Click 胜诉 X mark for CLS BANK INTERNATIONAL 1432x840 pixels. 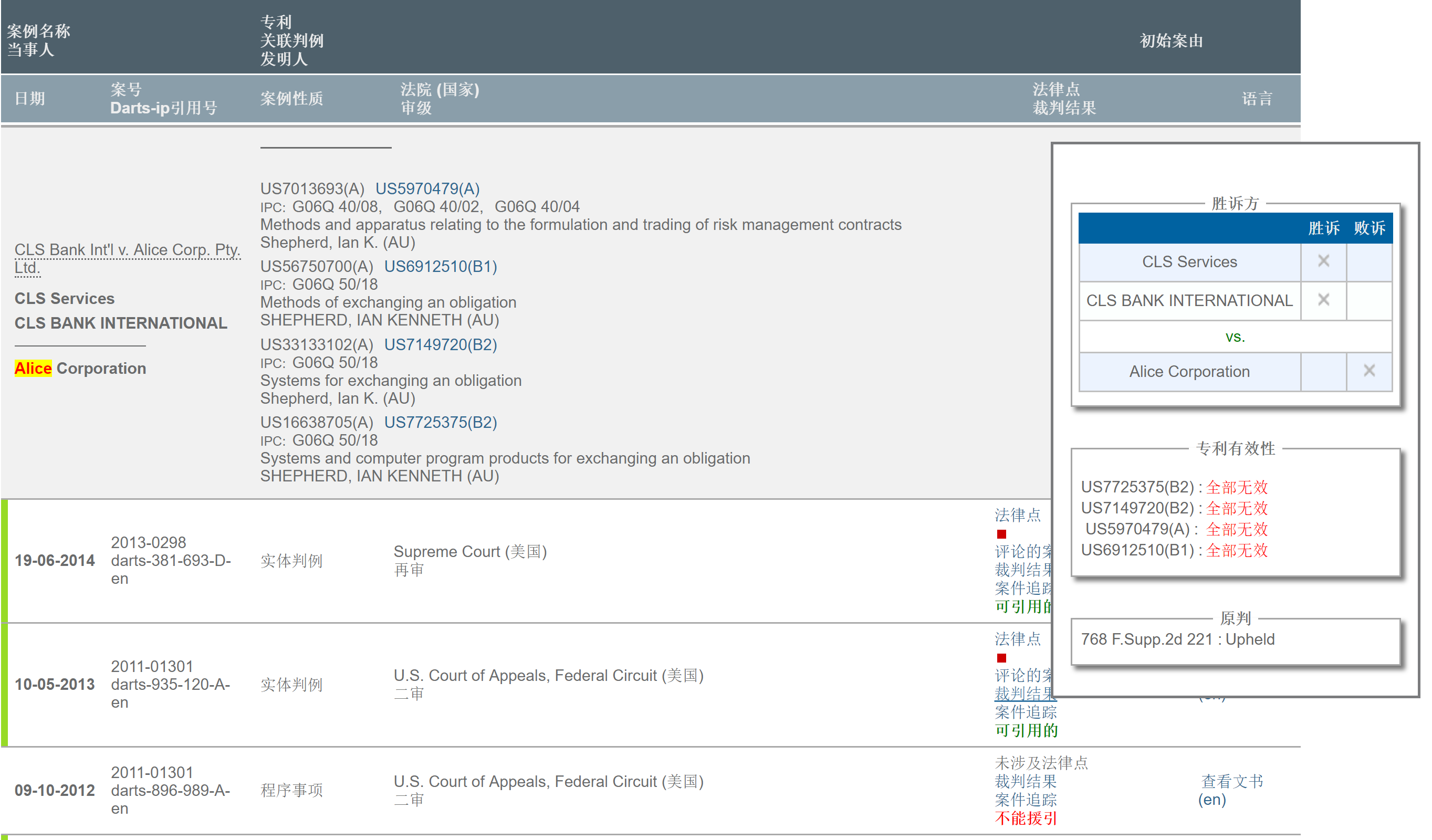point(1324,300)
